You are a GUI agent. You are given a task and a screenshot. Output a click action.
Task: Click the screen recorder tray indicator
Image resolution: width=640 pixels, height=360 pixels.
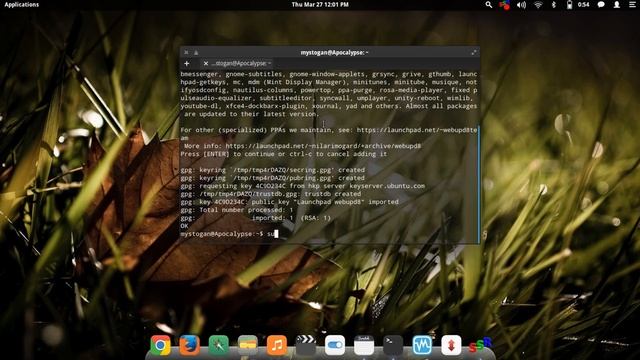pos(504,4)
